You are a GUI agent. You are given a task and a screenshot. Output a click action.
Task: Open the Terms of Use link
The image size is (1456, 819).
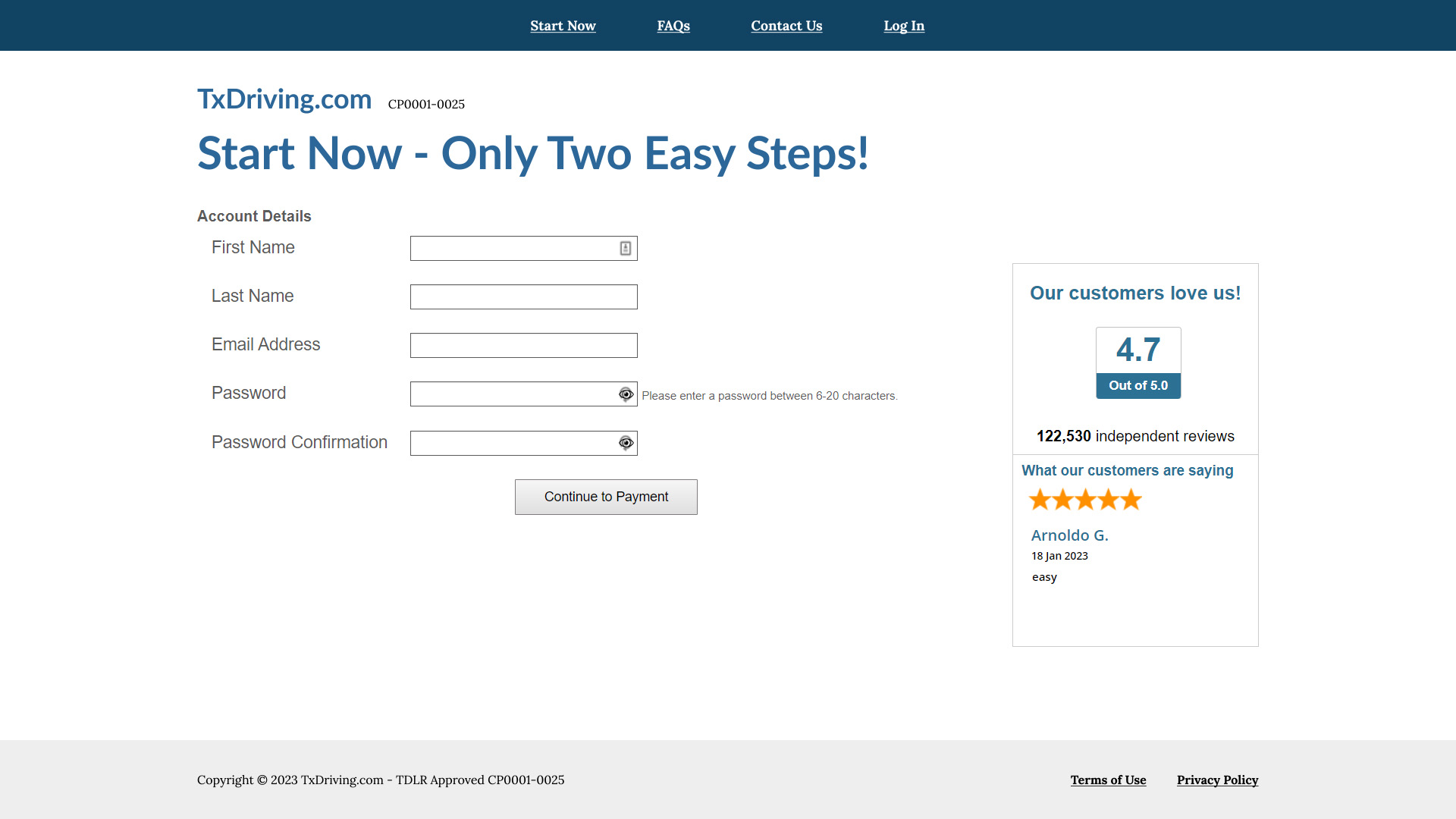[x=1108, y=780]
